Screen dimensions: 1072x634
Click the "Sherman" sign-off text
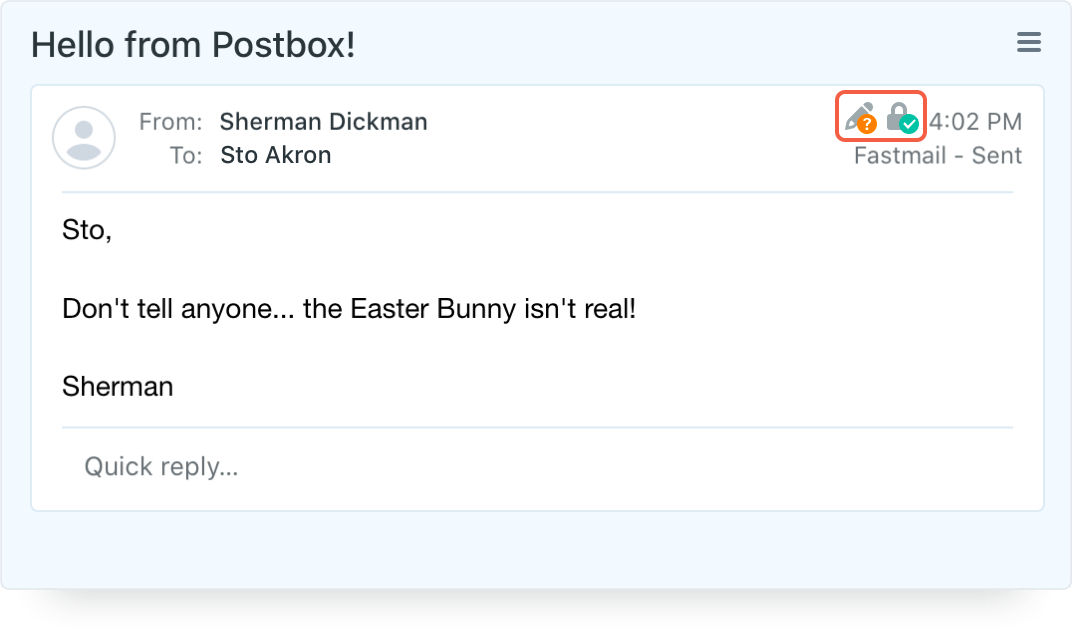117,387
